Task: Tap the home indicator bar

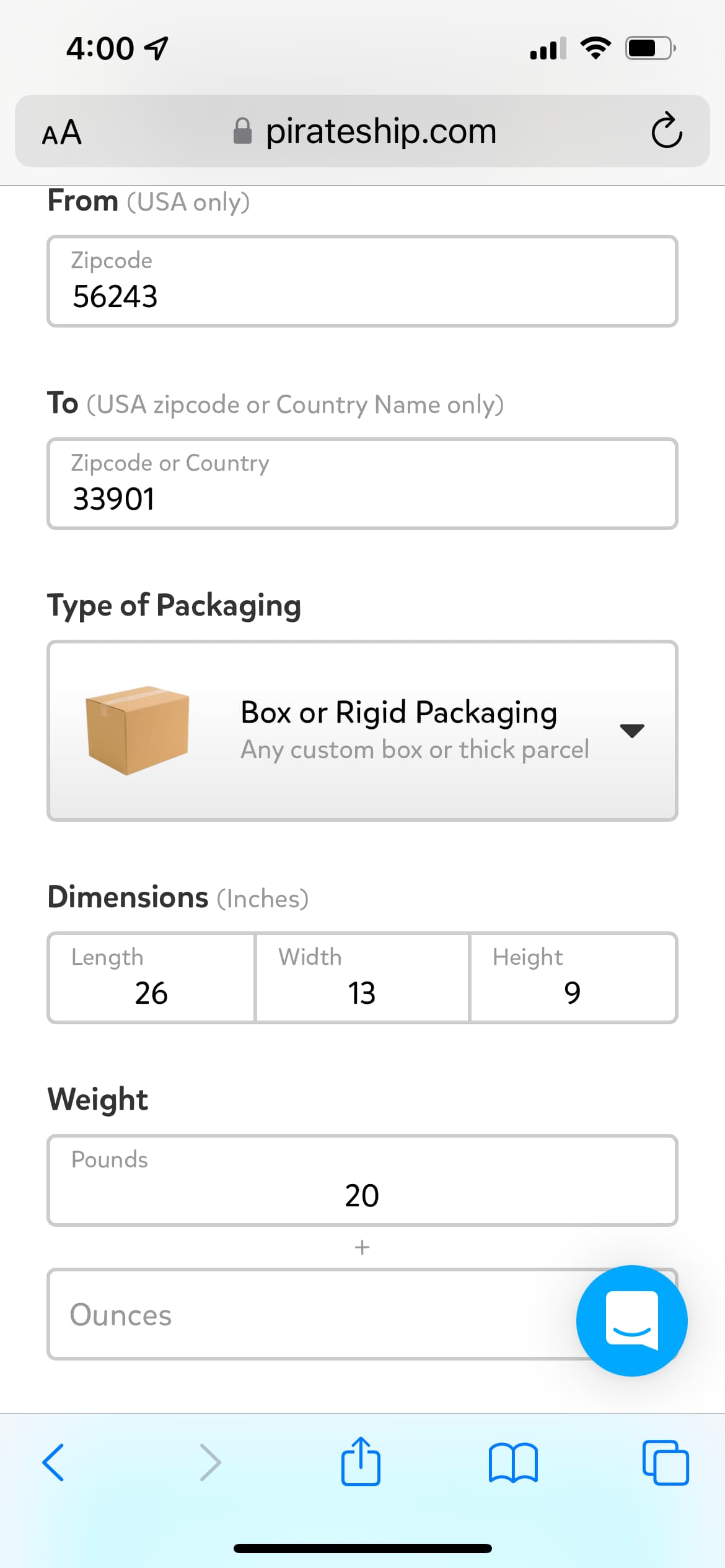Action: tap(362, 1548)
